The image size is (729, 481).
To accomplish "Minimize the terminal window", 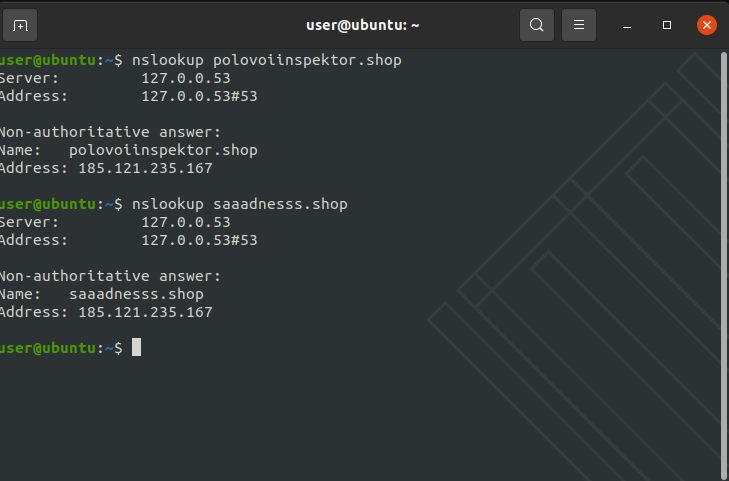I will (x=627, y=25).
